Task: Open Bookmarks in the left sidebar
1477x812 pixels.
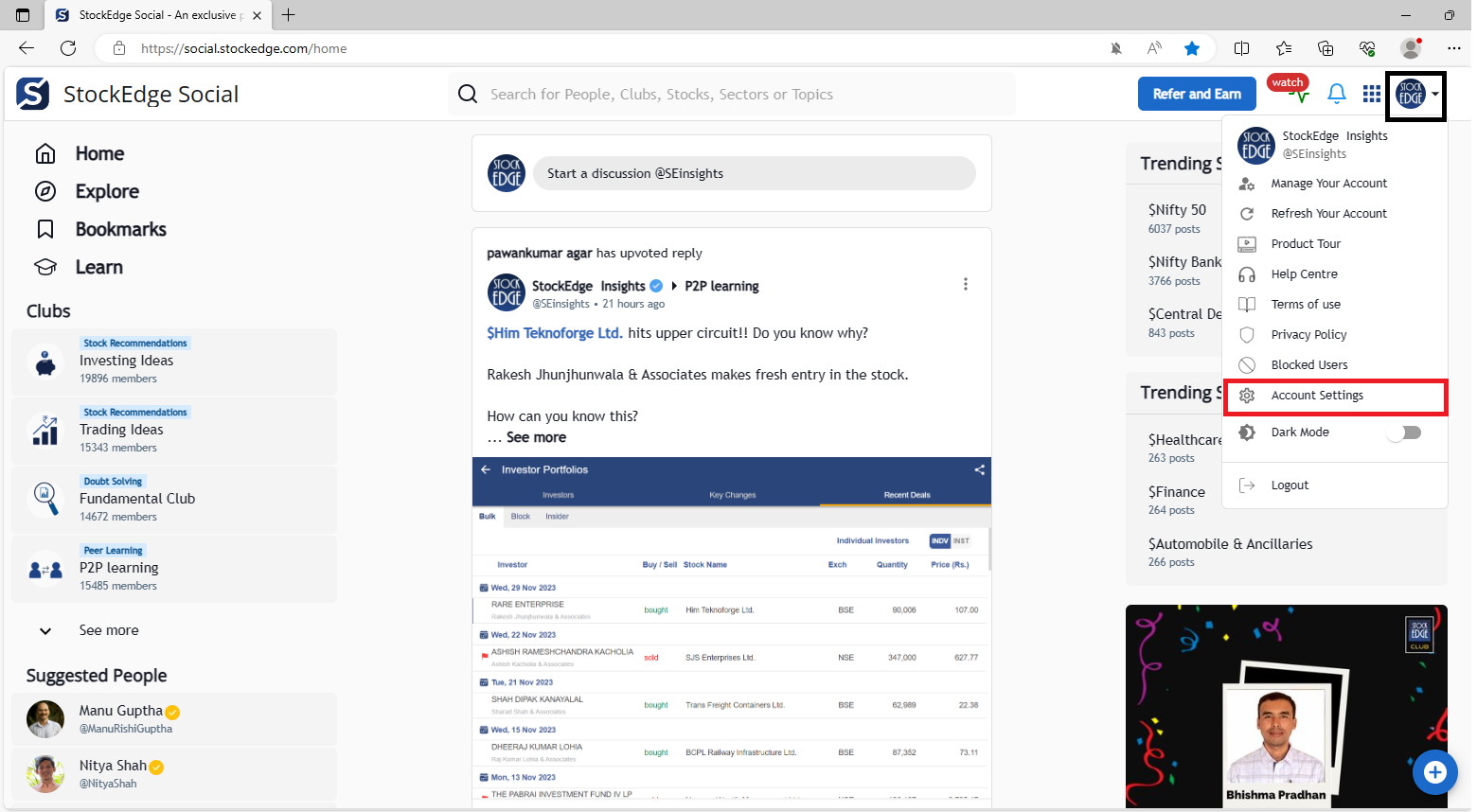Action: pos(120,229)
